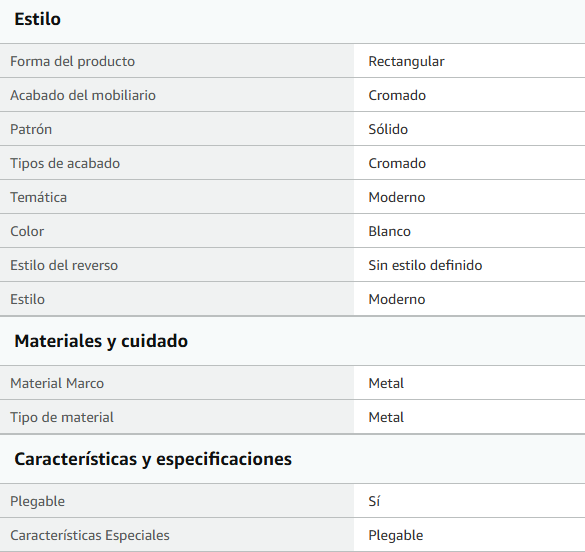The image size is (585, 552).
Task: Select the Tipos de acabado label
Action: tap(65, 163)
